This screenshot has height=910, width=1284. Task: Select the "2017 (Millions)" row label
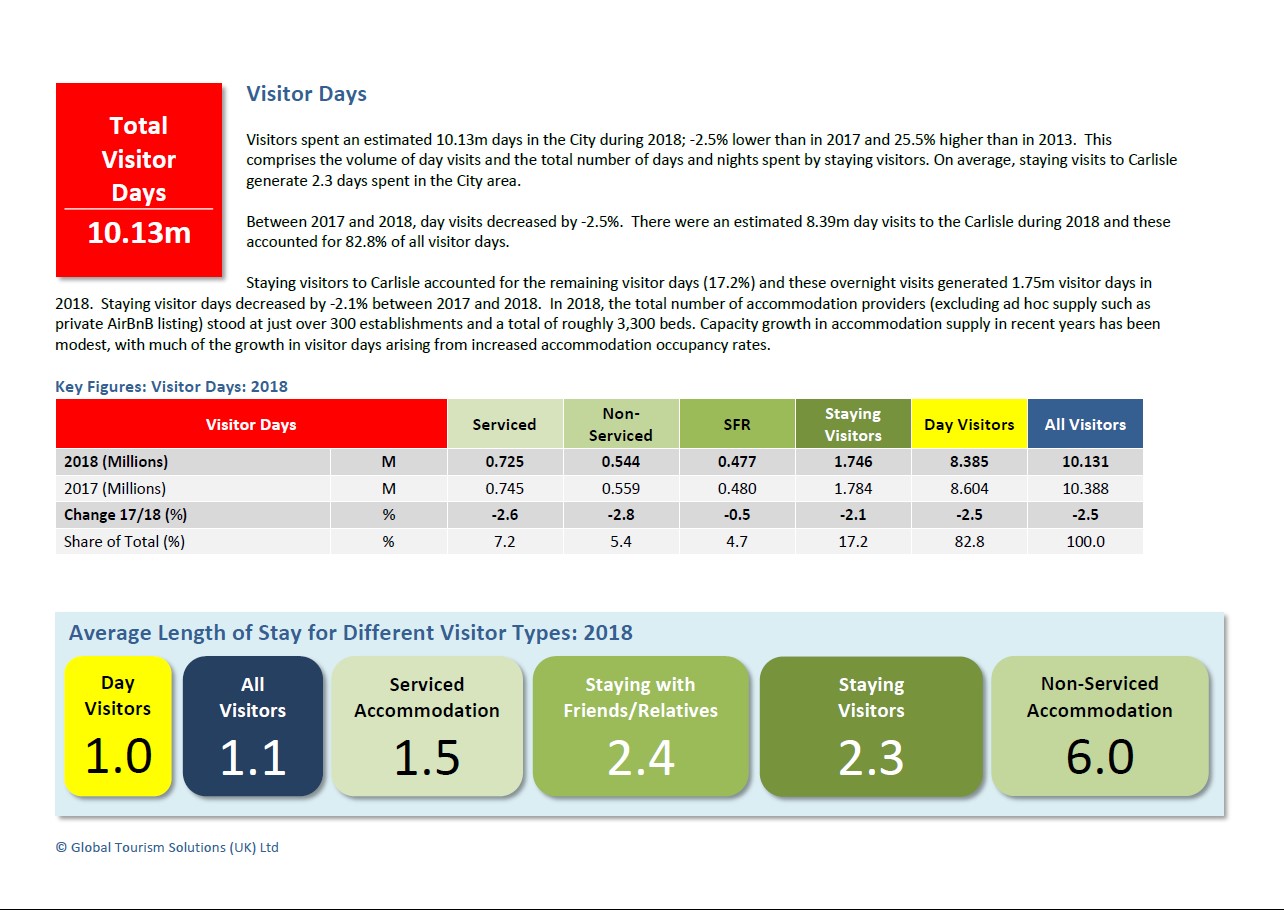115,489
